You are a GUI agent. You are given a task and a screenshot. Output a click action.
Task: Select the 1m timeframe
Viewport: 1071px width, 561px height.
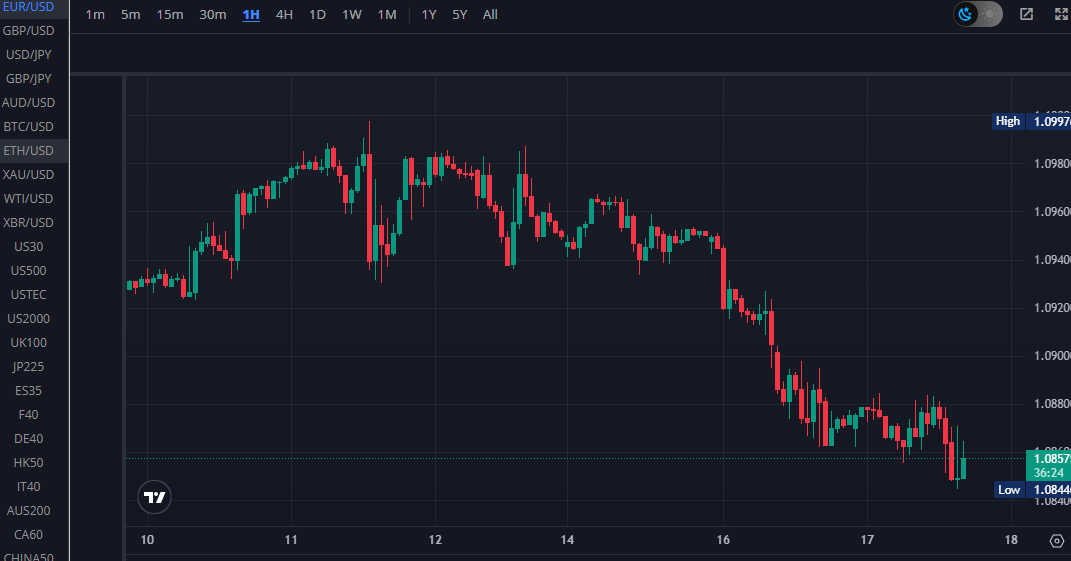tap(95, 14)
